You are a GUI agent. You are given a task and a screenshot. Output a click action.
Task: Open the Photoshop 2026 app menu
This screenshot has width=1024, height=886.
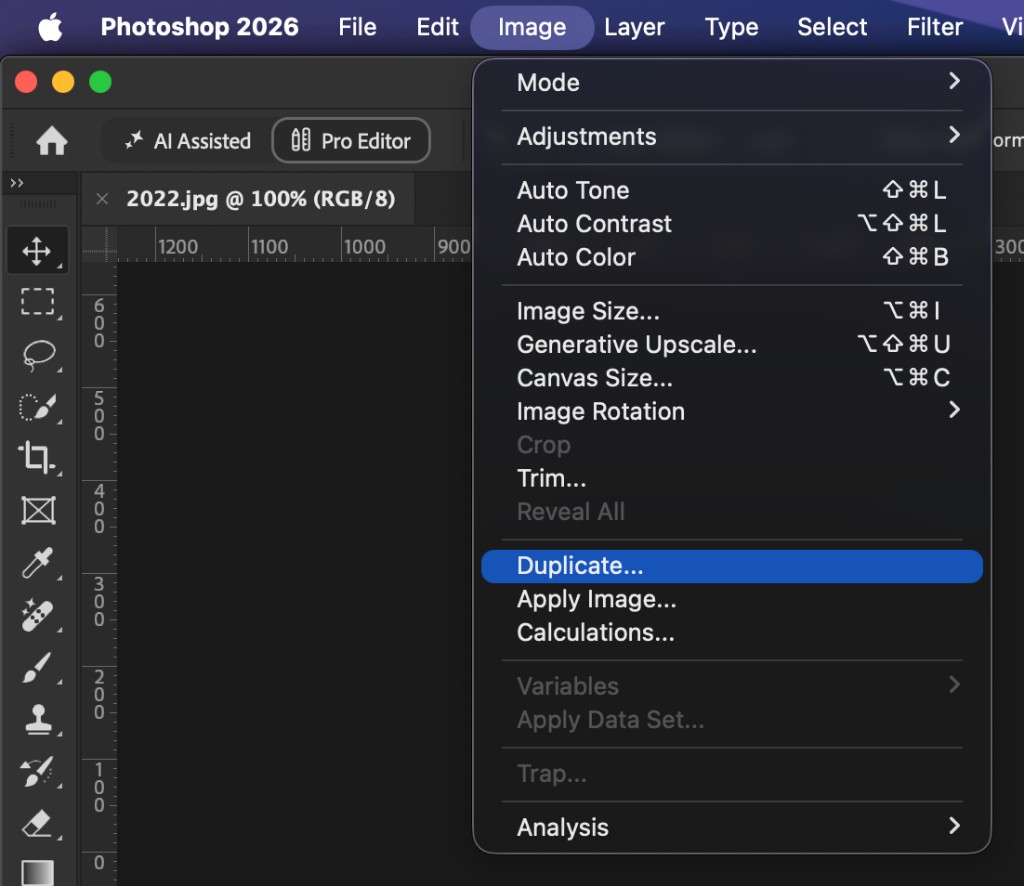click(x=199, y=27)
